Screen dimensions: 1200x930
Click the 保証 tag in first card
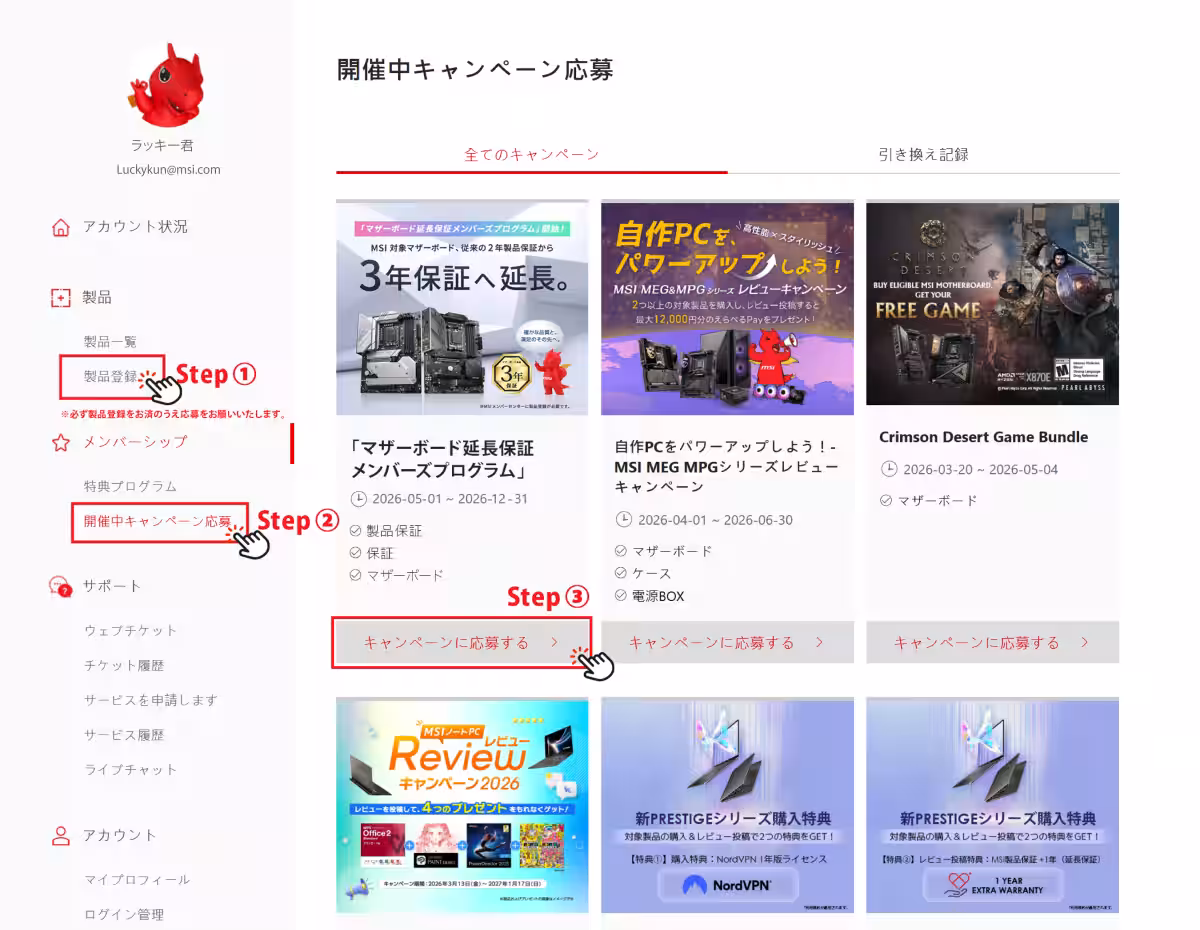pos(380,553)
